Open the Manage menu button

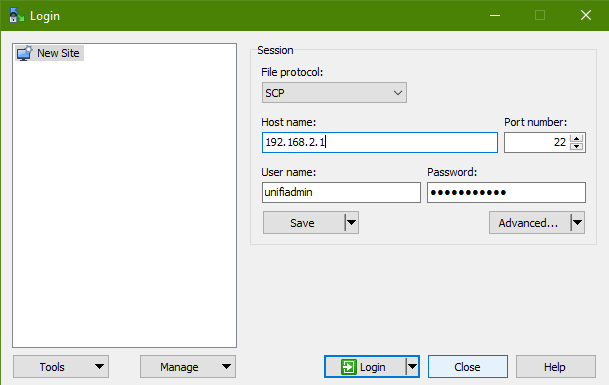pos(188,367)
